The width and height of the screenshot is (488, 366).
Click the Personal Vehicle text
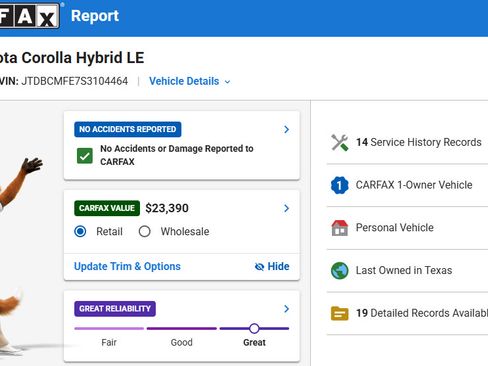(x=395, y=228)
